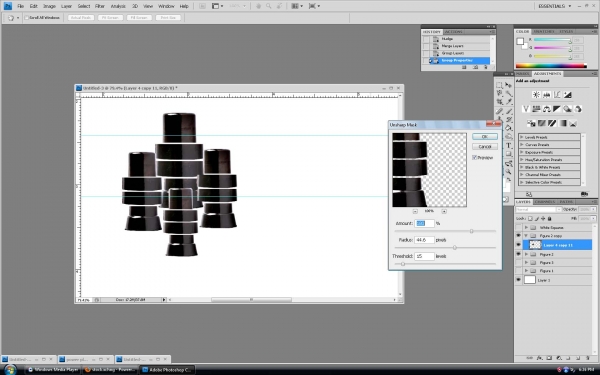The width and height of the screenshot is (600, 375).
Task: Select the Brush tool in toolbox
Action: coord(509,111)
